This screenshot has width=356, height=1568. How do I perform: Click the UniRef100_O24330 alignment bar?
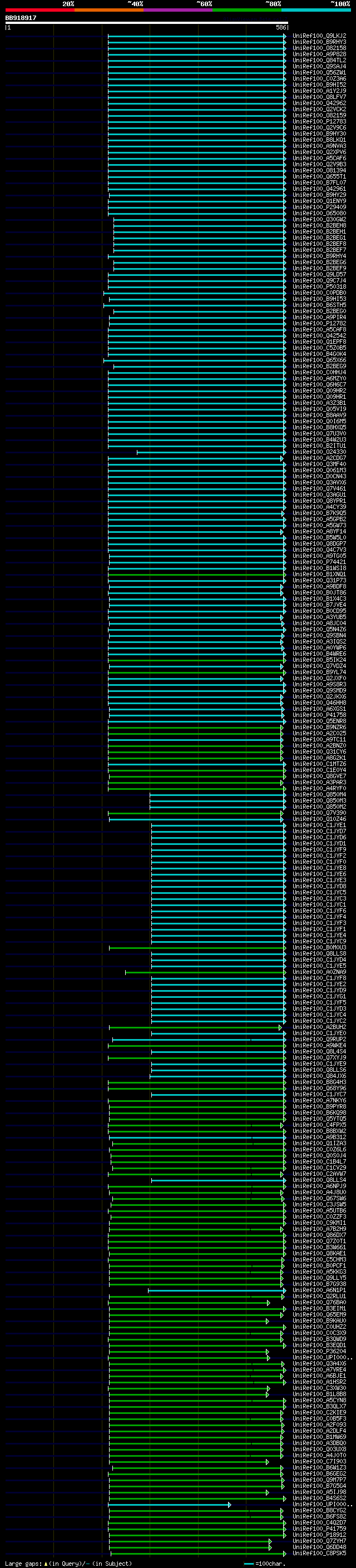coord(211,452)
